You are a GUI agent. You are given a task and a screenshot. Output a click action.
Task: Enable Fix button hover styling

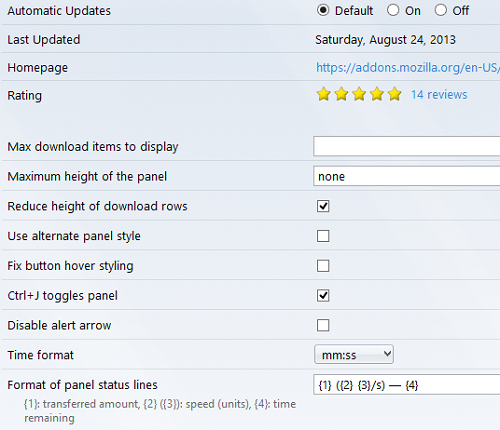(x=323, y=266)
